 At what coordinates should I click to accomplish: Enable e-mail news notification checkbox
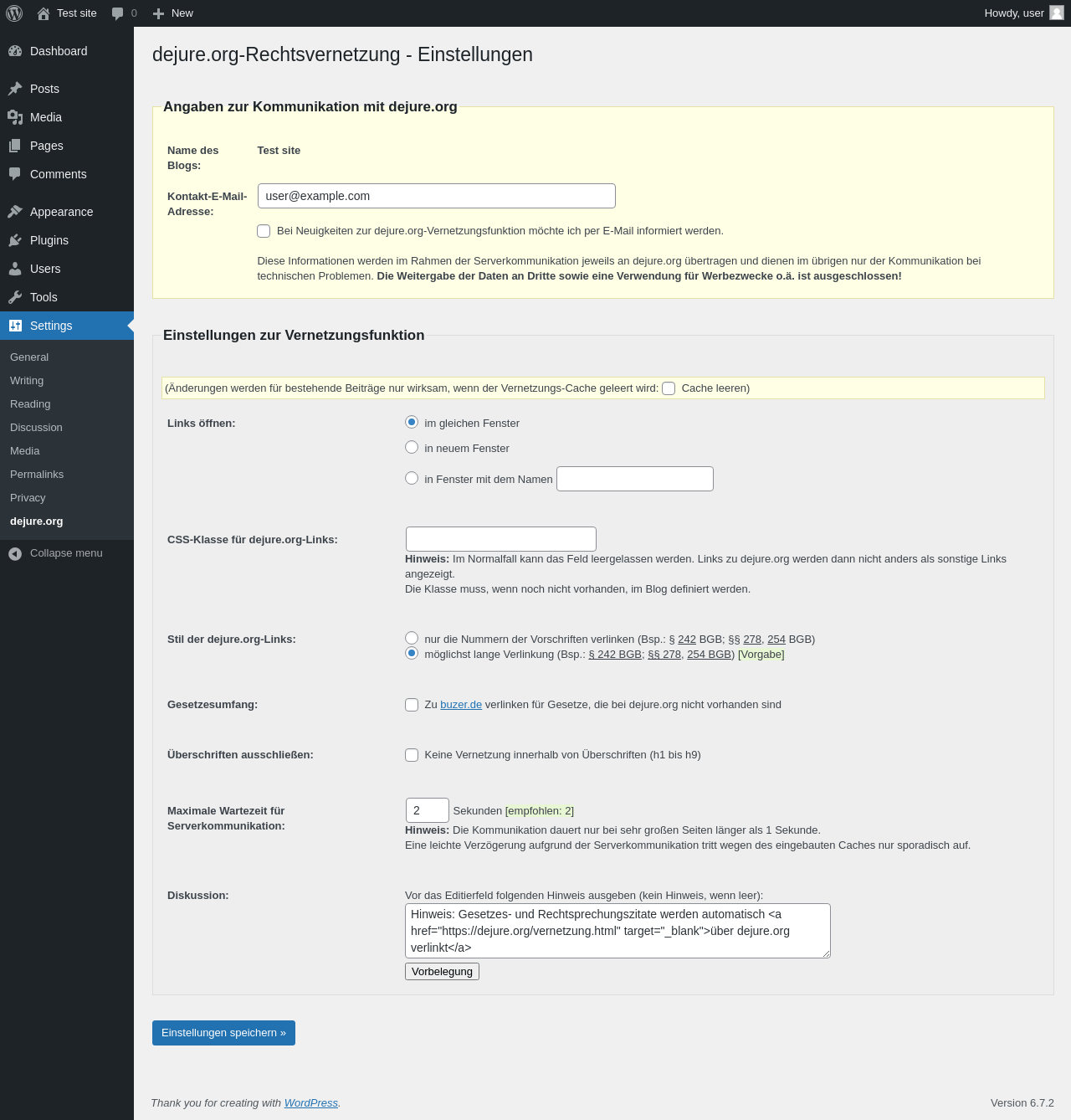(x=264, y=231)
